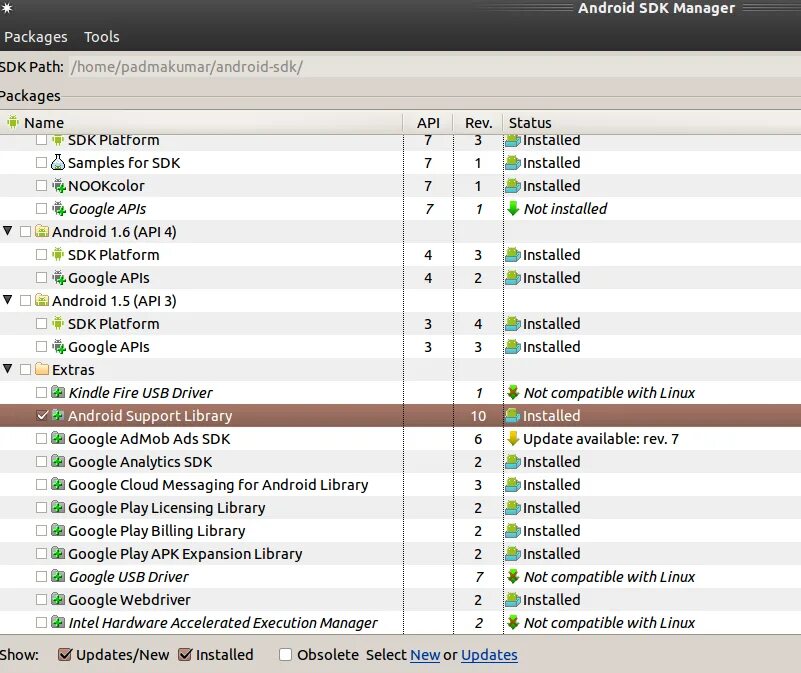
Task: Collapse the Extras group
Action: click(x=8, y=369)
